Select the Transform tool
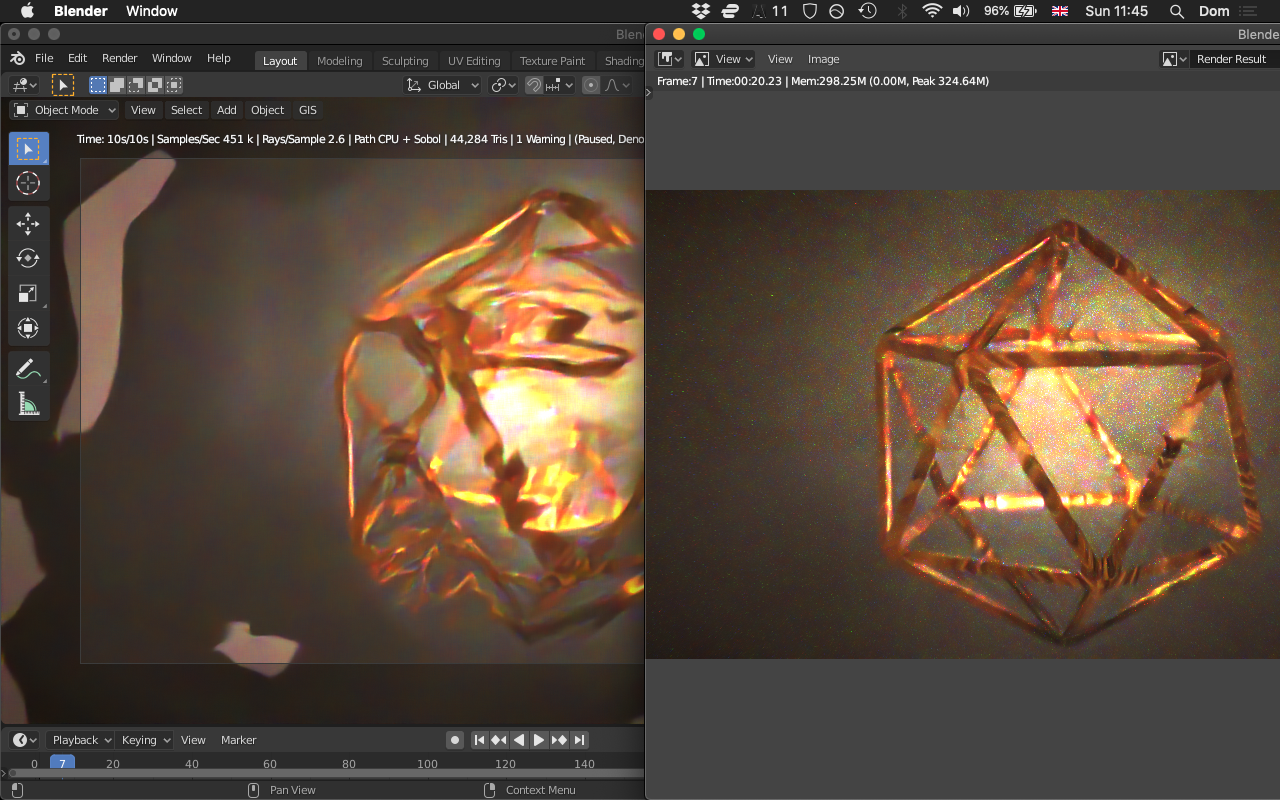 click(x=28, y=328)
